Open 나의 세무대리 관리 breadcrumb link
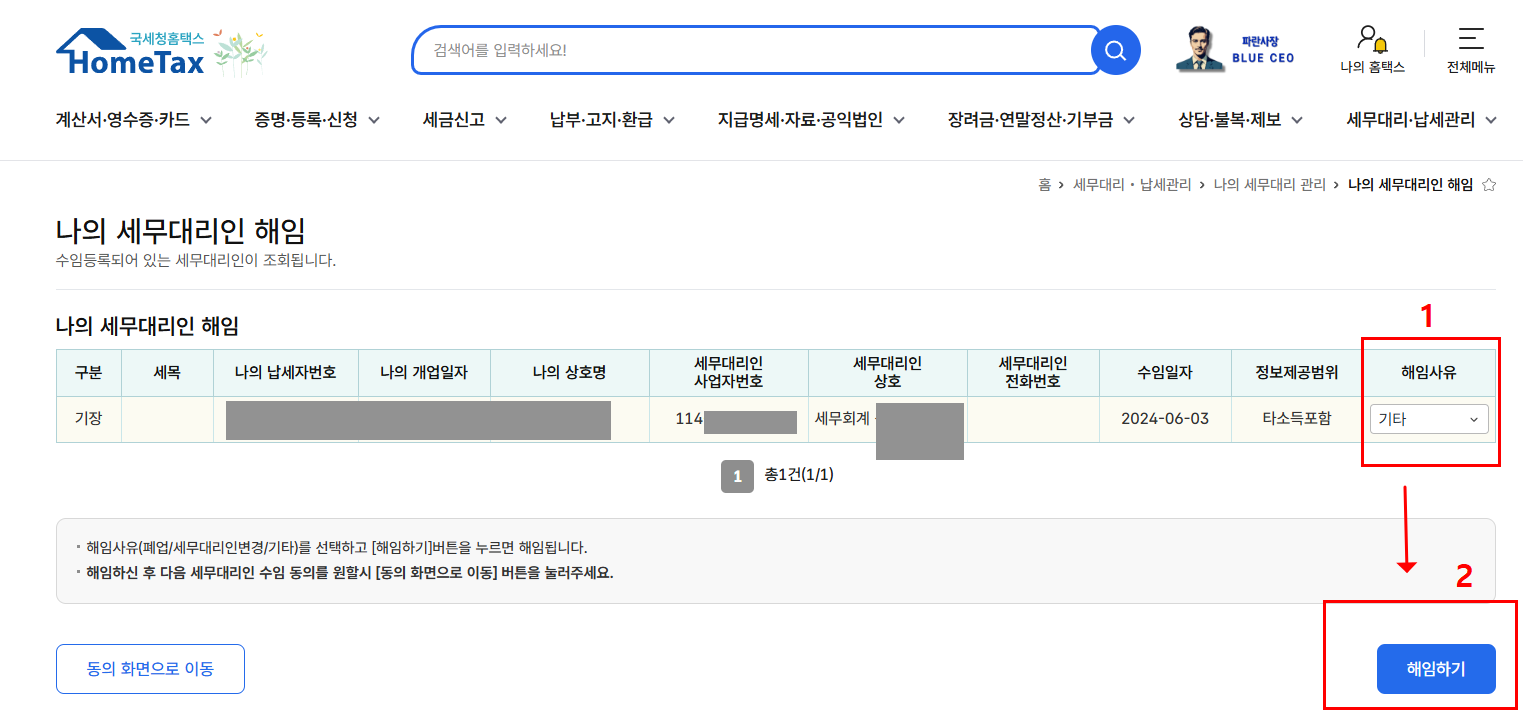 point(1270,184)
